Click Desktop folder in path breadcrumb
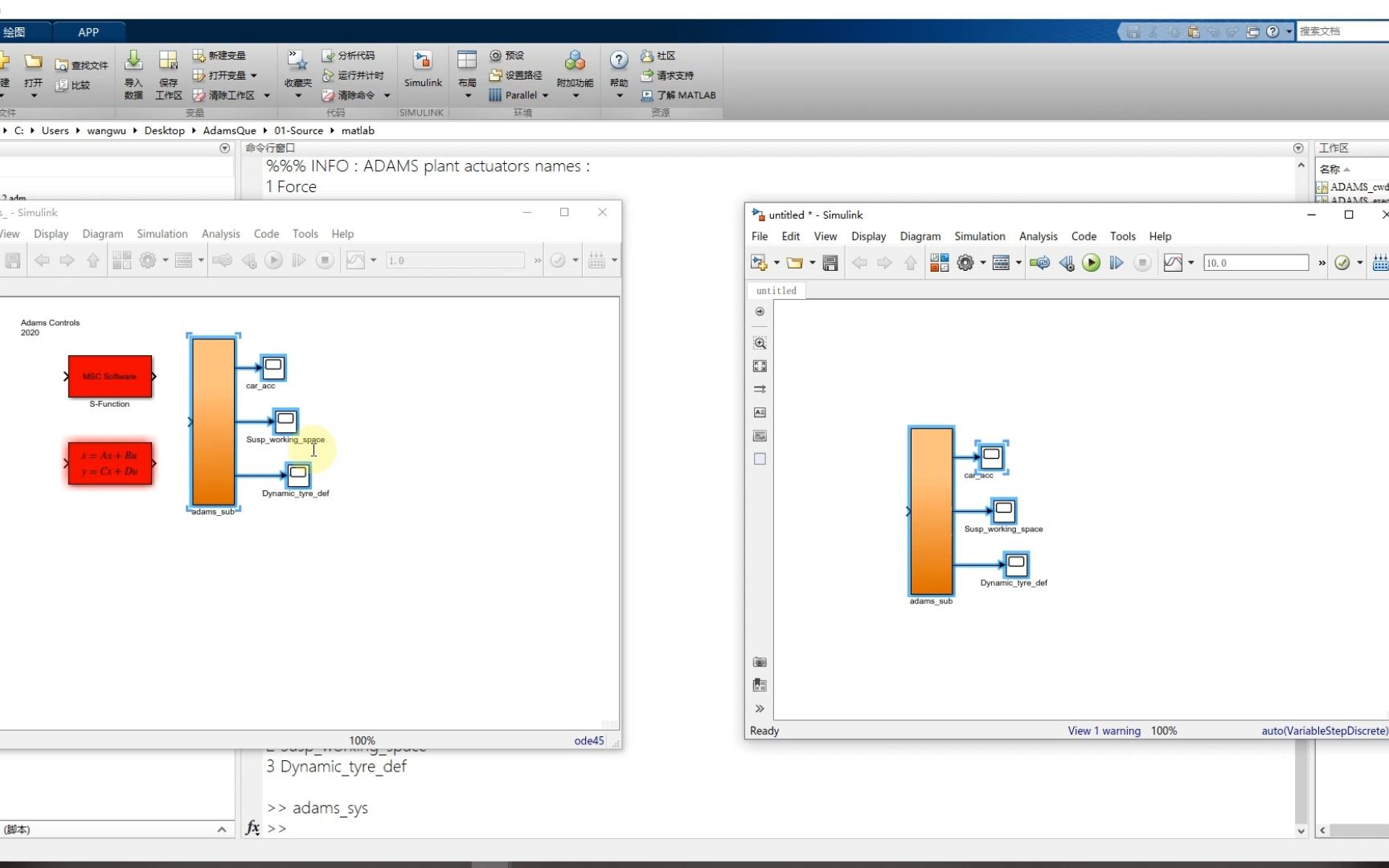 (x=165, y=130)
